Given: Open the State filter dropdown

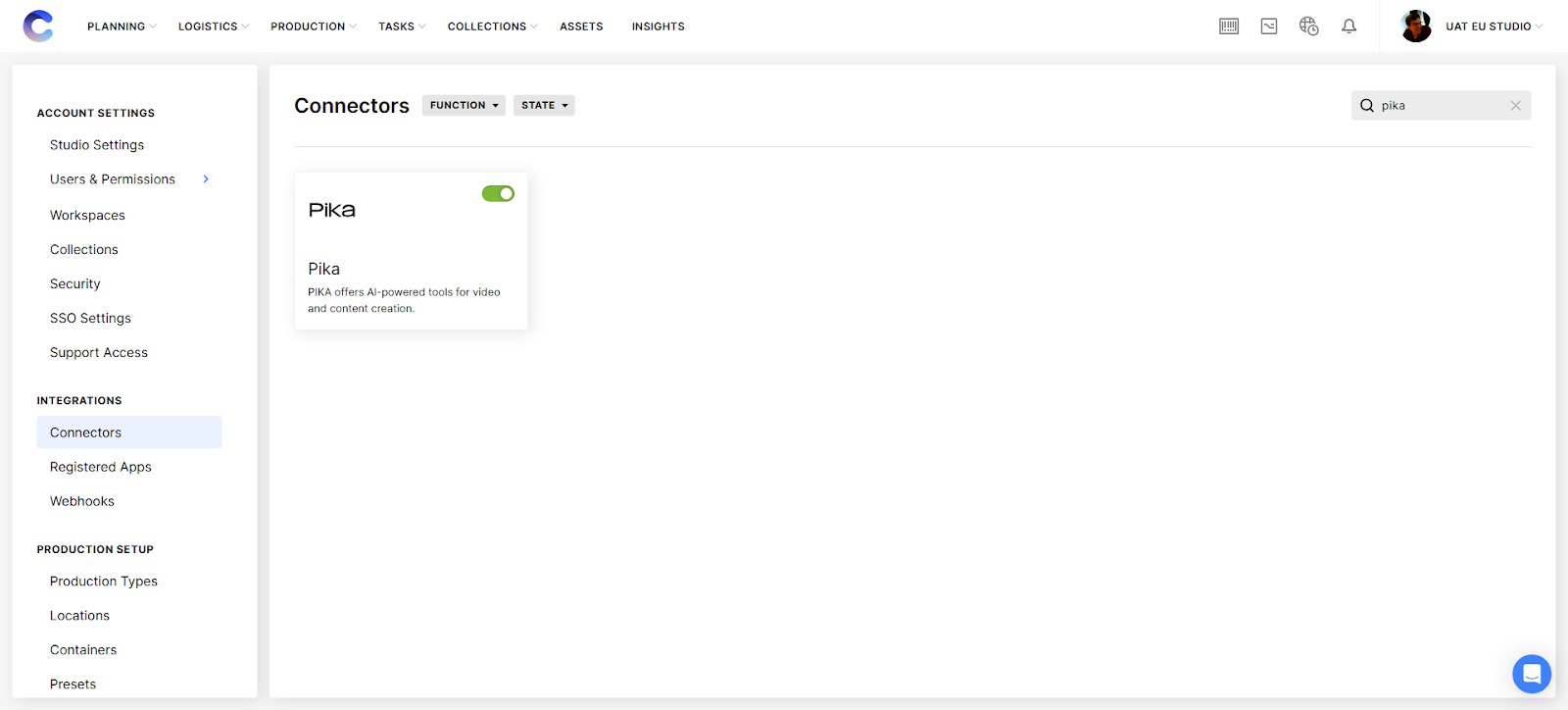Looking at the screenshot, I should 544,106.
